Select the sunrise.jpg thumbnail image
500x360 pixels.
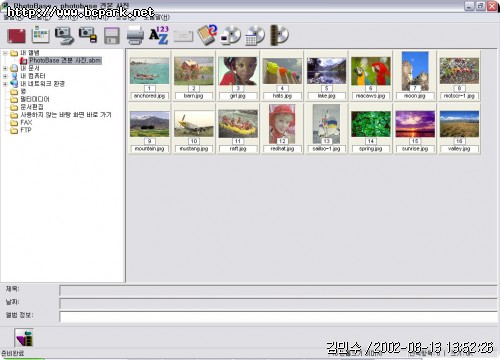(415, 124)
